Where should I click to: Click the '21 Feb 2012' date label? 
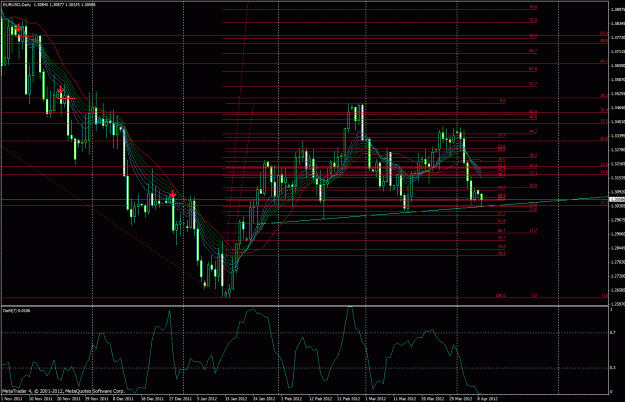[349, 398]
